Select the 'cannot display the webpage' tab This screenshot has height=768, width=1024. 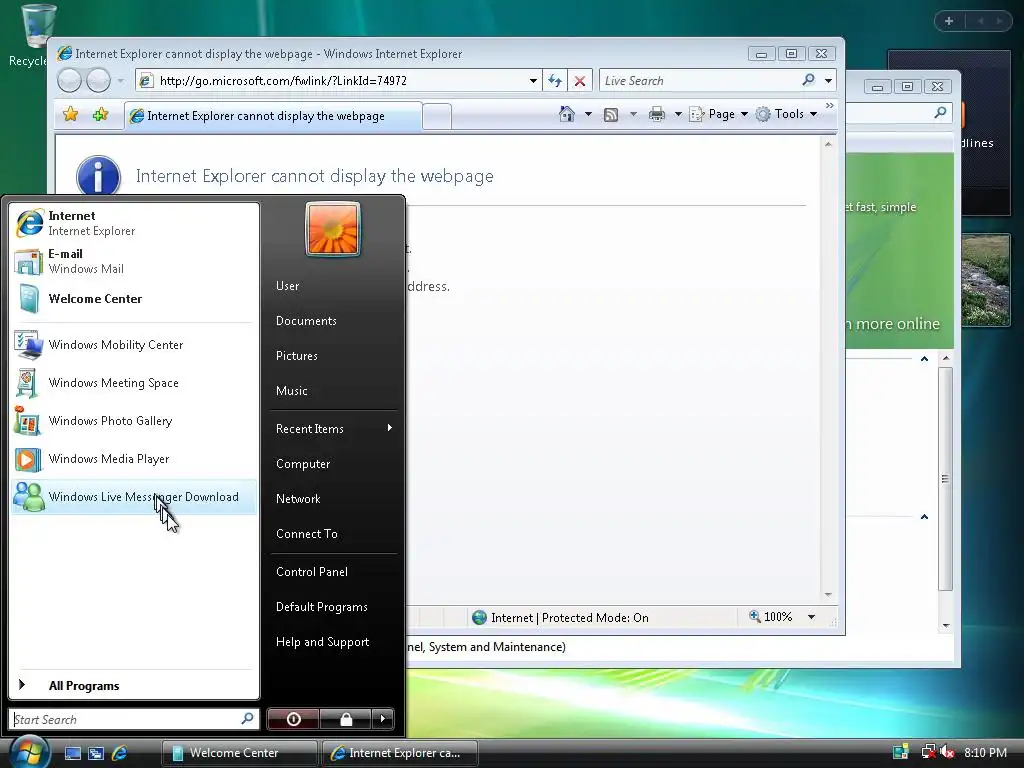click(x=273, y=116)
